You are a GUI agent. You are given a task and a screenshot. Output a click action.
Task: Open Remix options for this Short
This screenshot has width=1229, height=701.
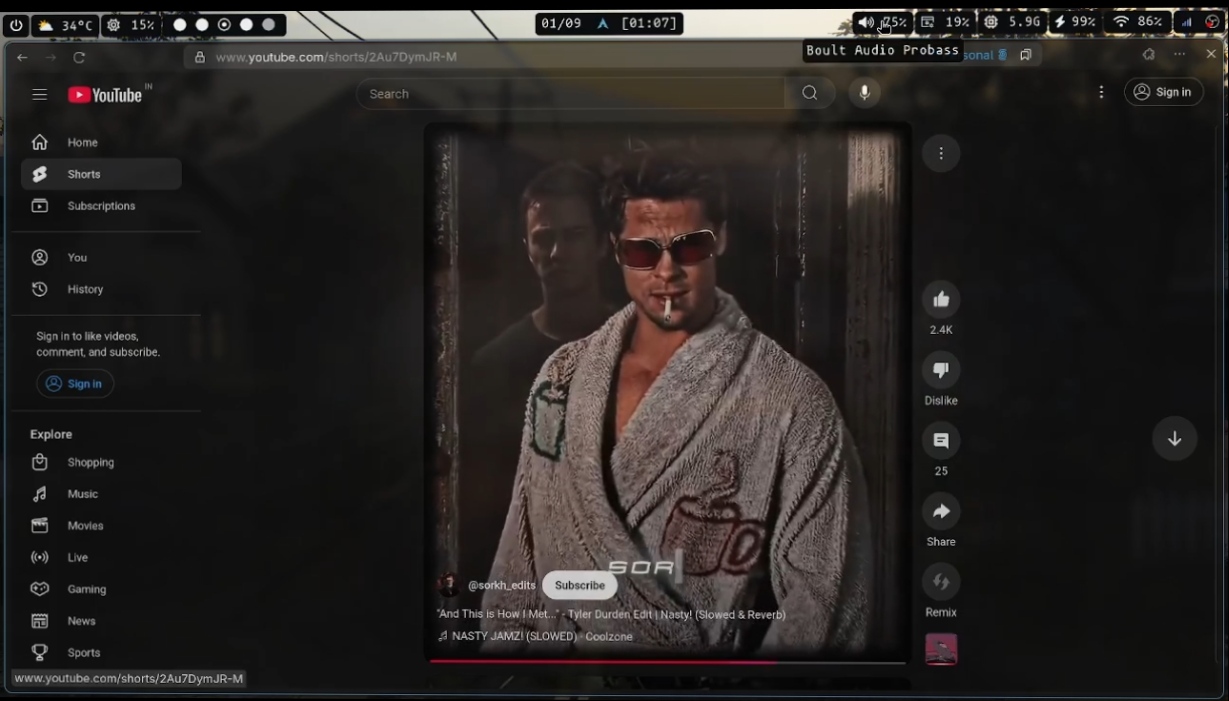coord(941,581)
